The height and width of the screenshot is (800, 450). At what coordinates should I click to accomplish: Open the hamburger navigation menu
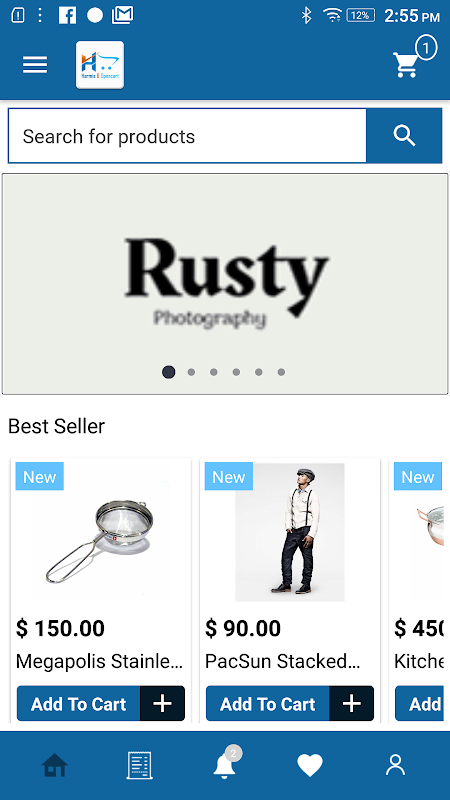[x=35, y=65]
